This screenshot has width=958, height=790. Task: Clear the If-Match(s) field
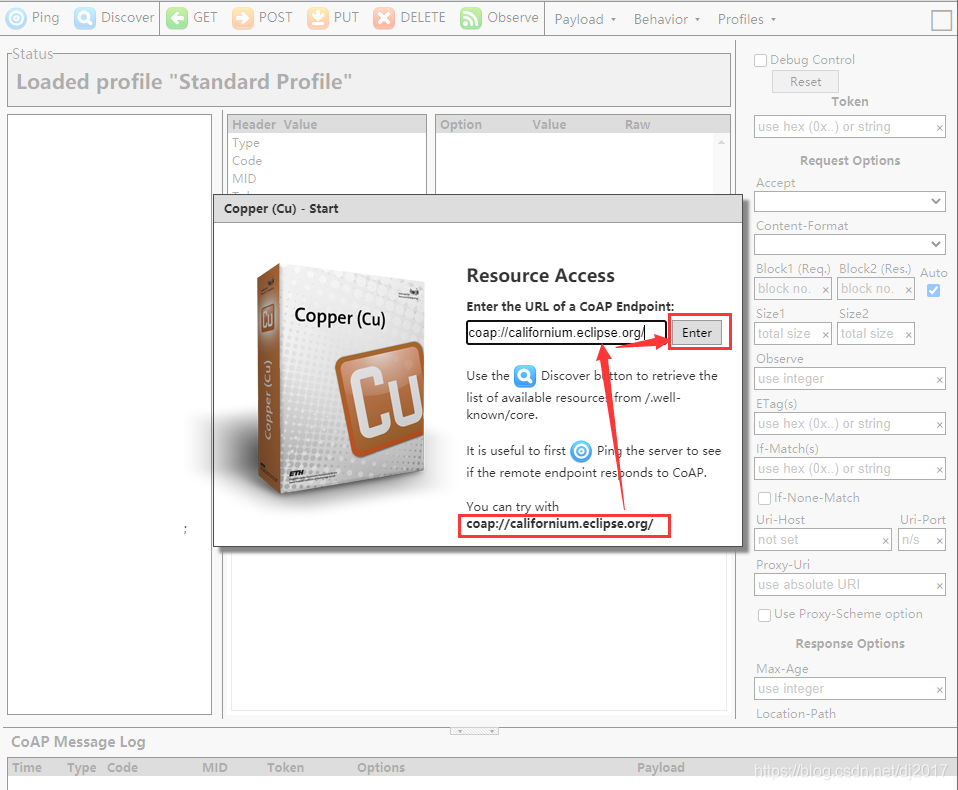[x=939, y=470]
